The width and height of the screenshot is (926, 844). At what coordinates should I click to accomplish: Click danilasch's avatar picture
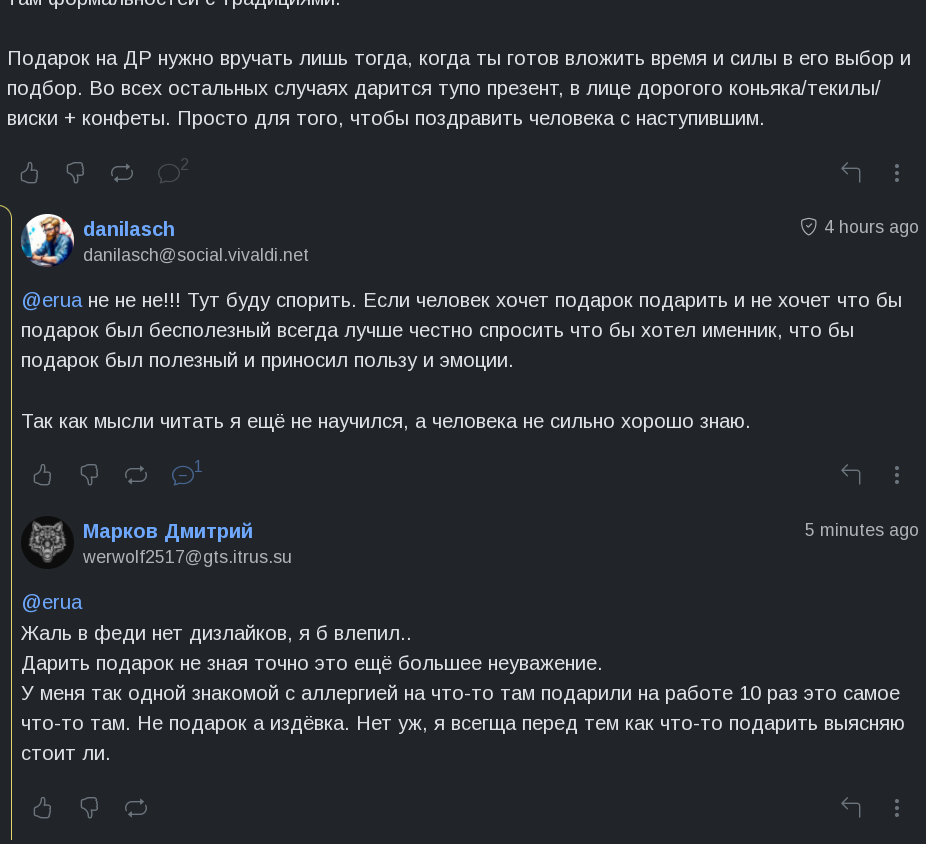48,241
